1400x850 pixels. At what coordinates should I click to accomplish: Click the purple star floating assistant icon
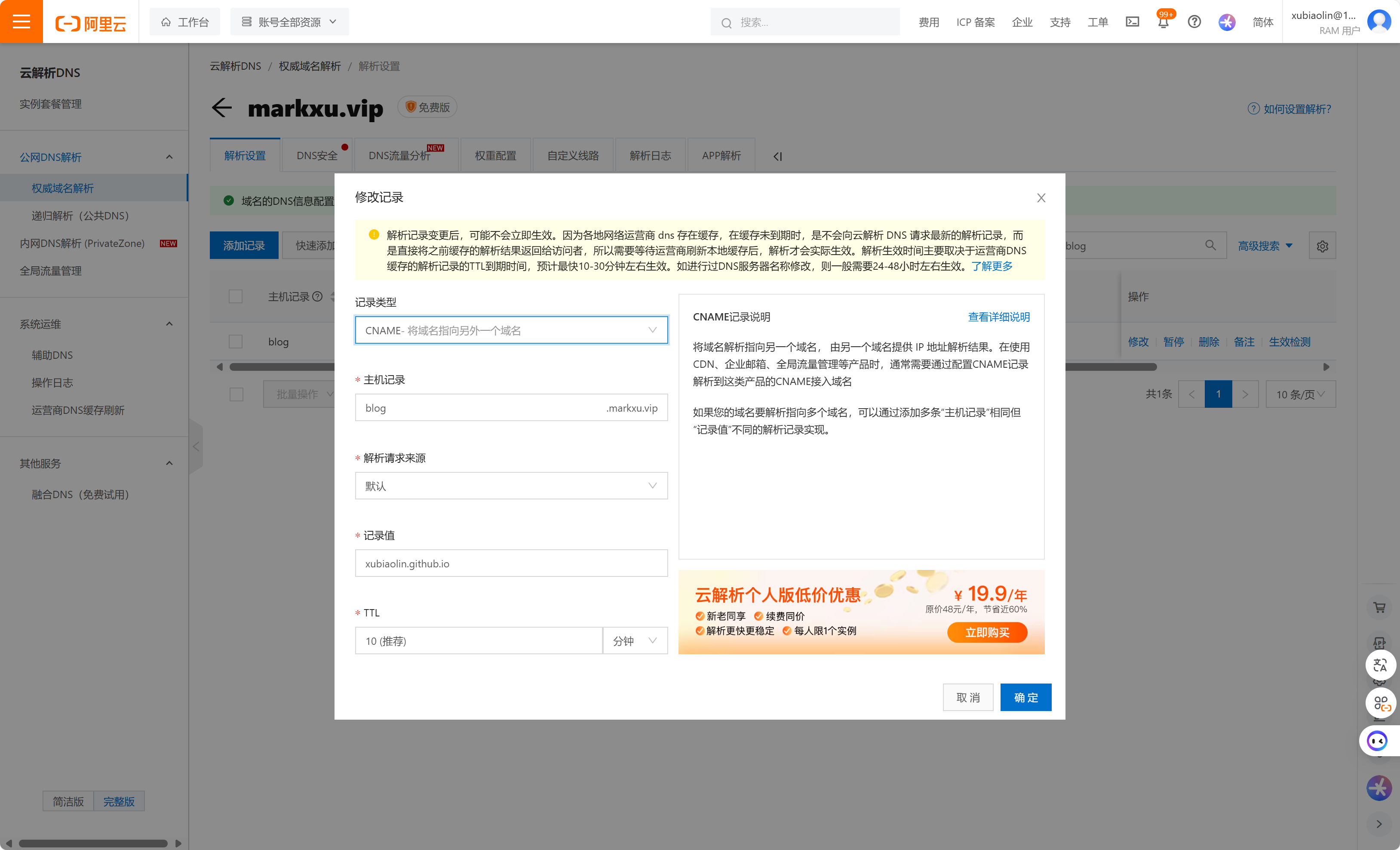click(1379, 788)
